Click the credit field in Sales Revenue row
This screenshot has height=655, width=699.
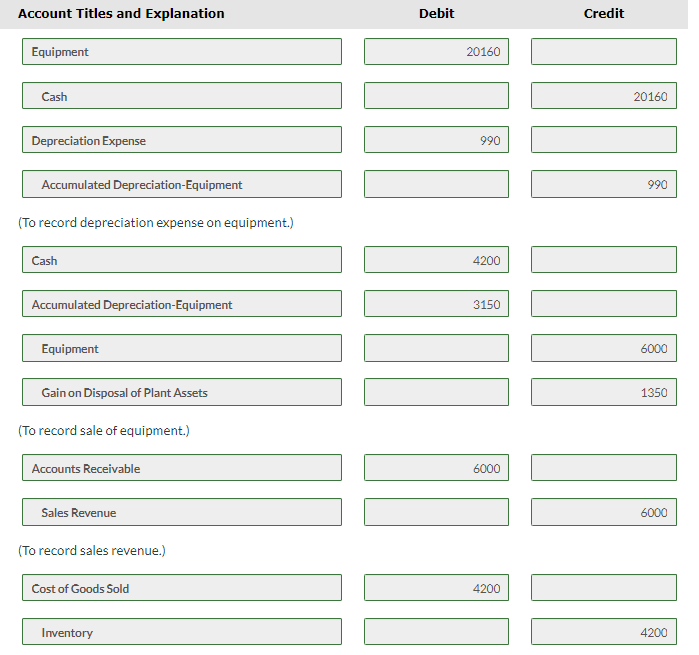[604, 512]
